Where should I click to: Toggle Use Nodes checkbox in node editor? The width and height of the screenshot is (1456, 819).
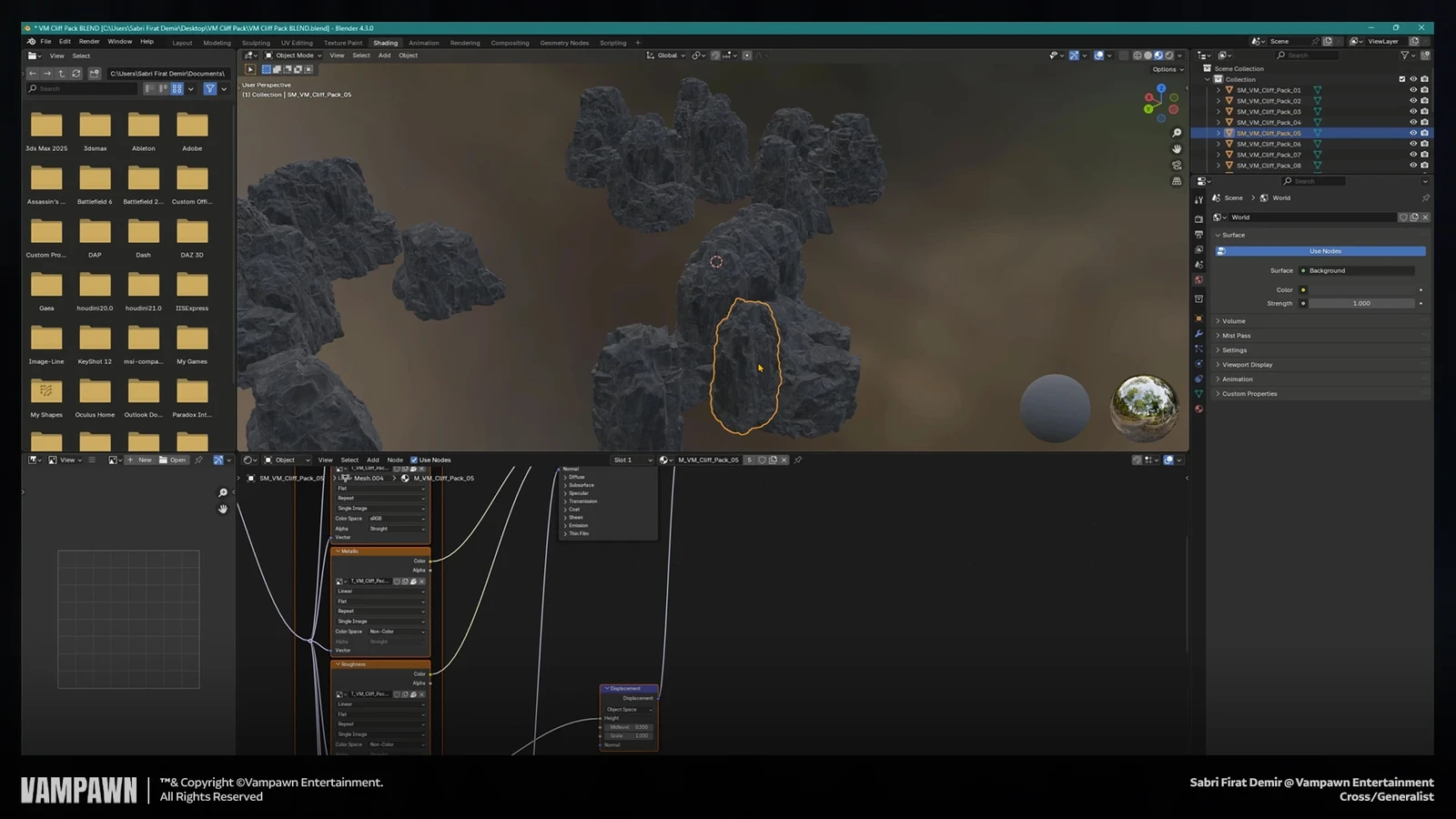click(414, 460)
